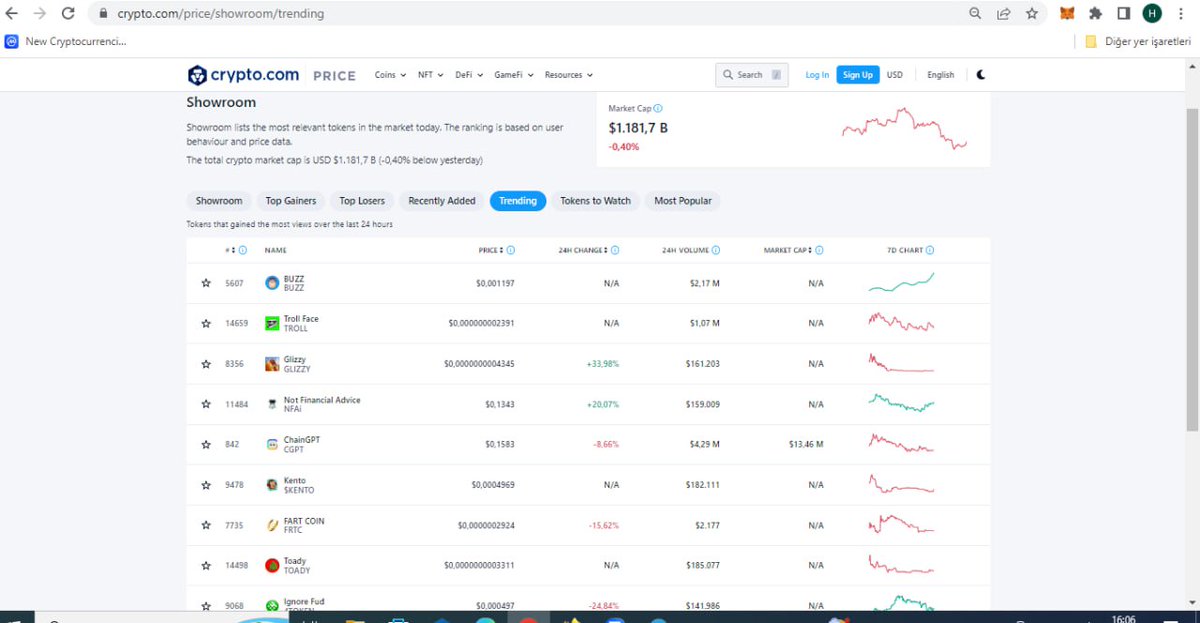
Task: Star the Troll Face token row
Action: [x=206, y=324]
